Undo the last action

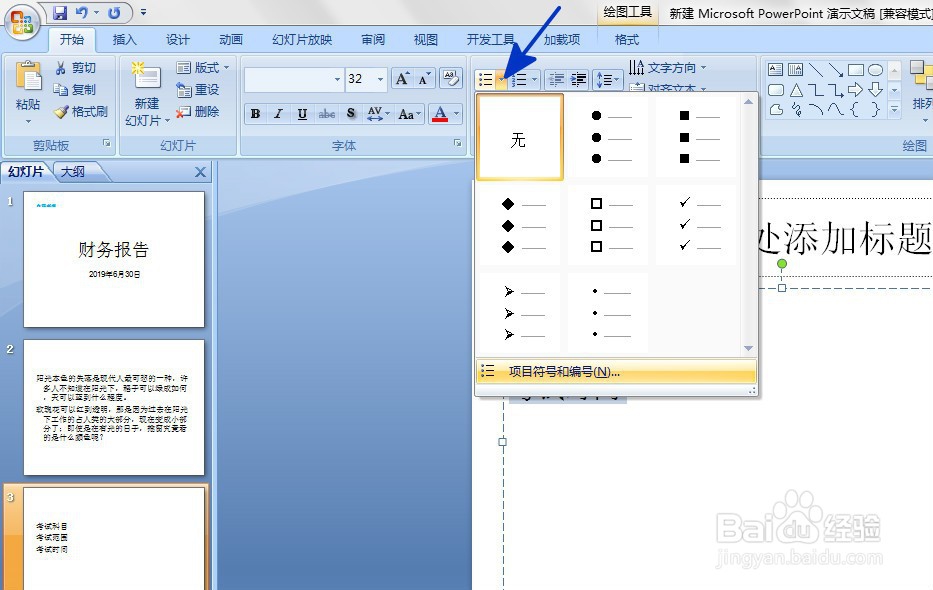[x=82, y=12]
